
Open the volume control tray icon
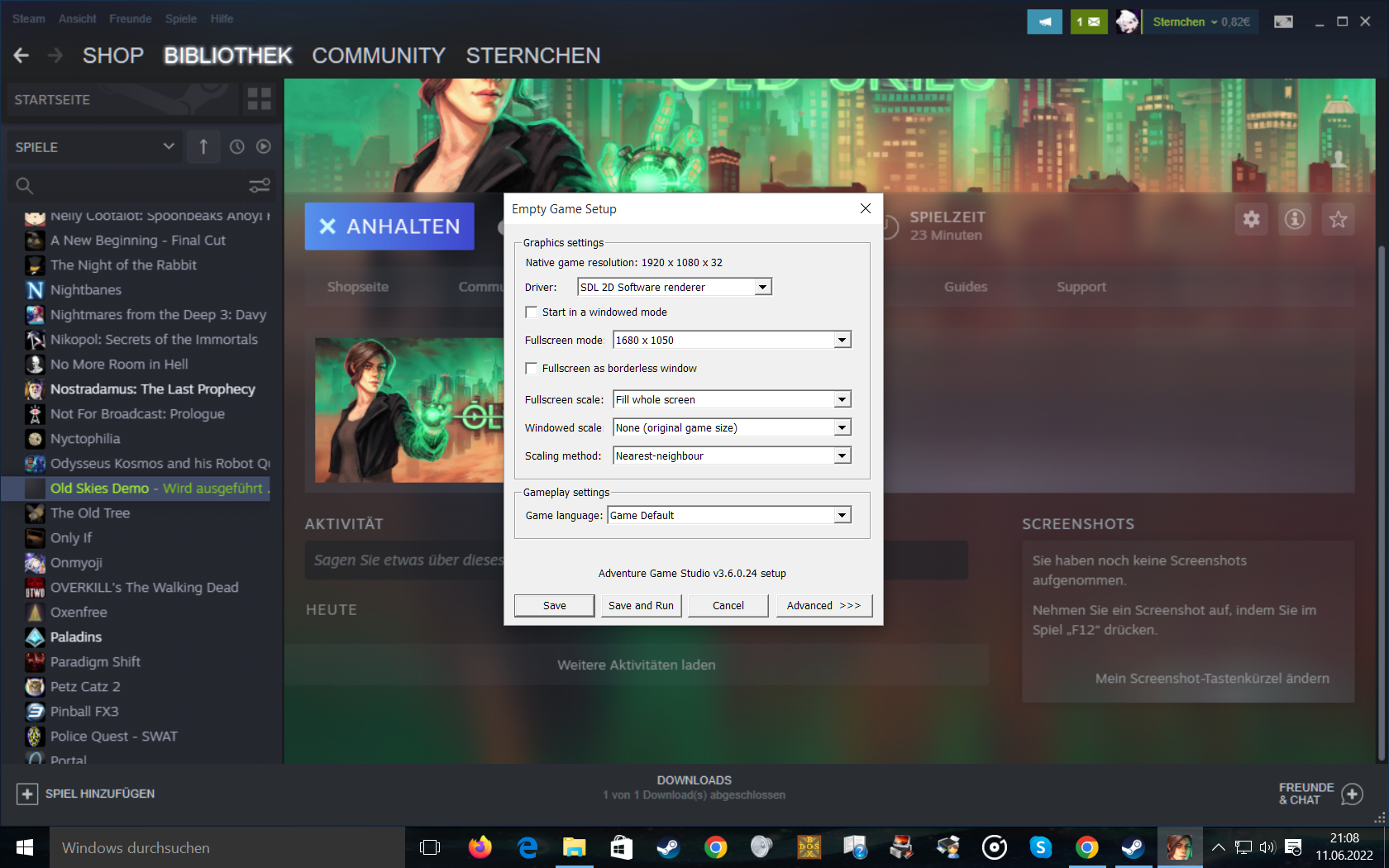[x=1267, y=847]
